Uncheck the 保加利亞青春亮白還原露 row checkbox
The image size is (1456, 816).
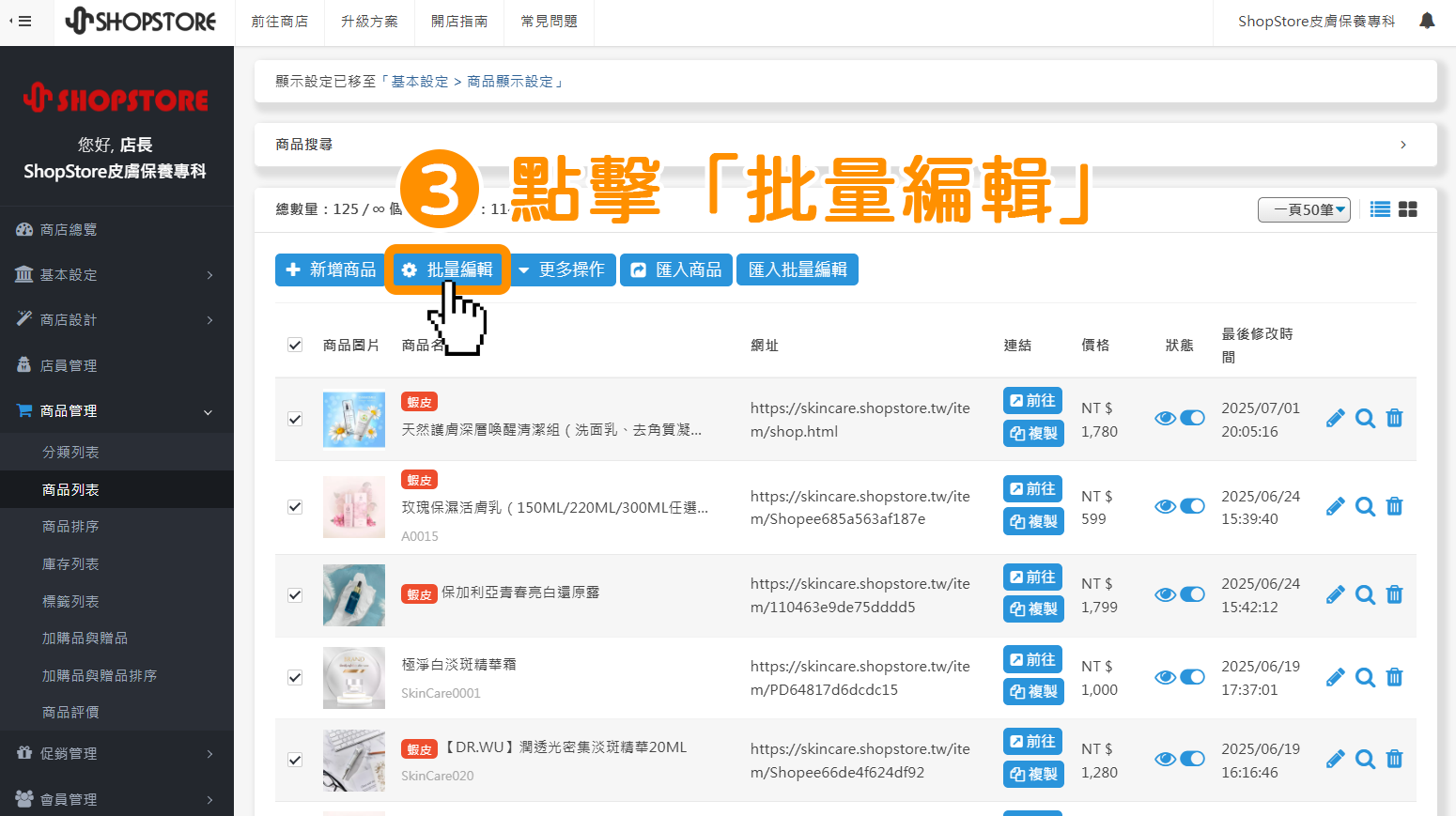click(295, 594)
